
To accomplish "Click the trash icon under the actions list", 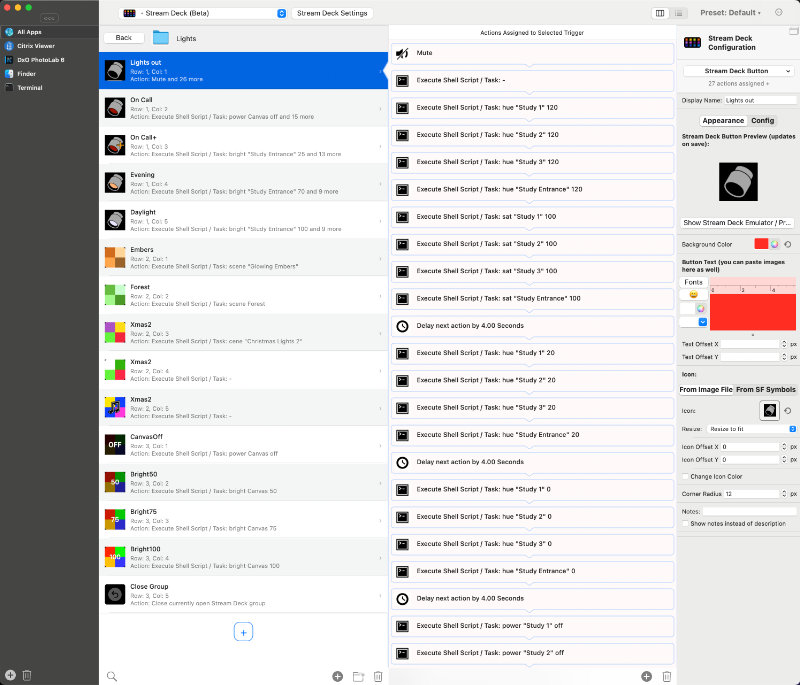I will pos(666,677).
